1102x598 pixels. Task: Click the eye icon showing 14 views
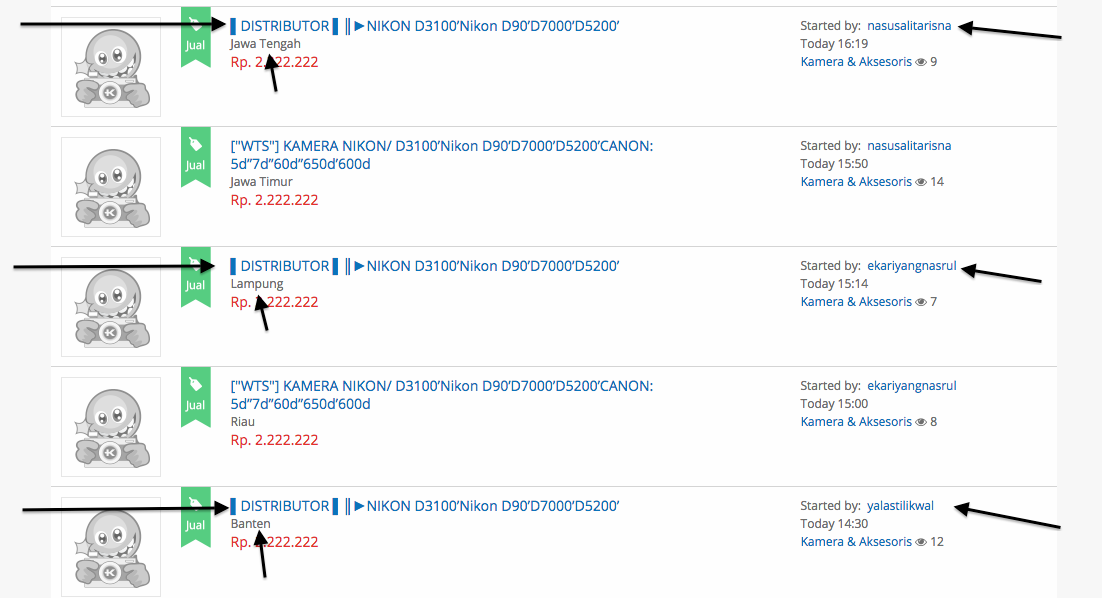pyautogui.click(x=921, y=182)
